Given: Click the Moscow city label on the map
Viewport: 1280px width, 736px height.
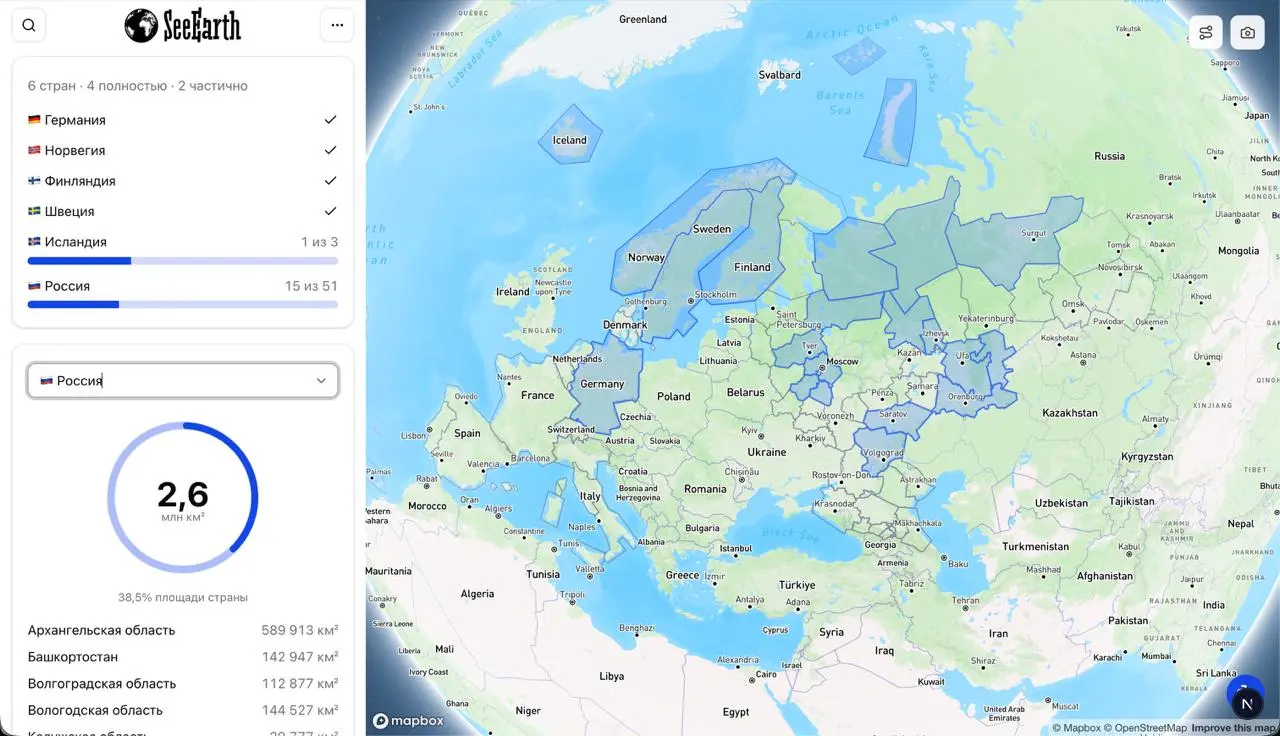Looking at the screenshot, I should coord(842,361).
